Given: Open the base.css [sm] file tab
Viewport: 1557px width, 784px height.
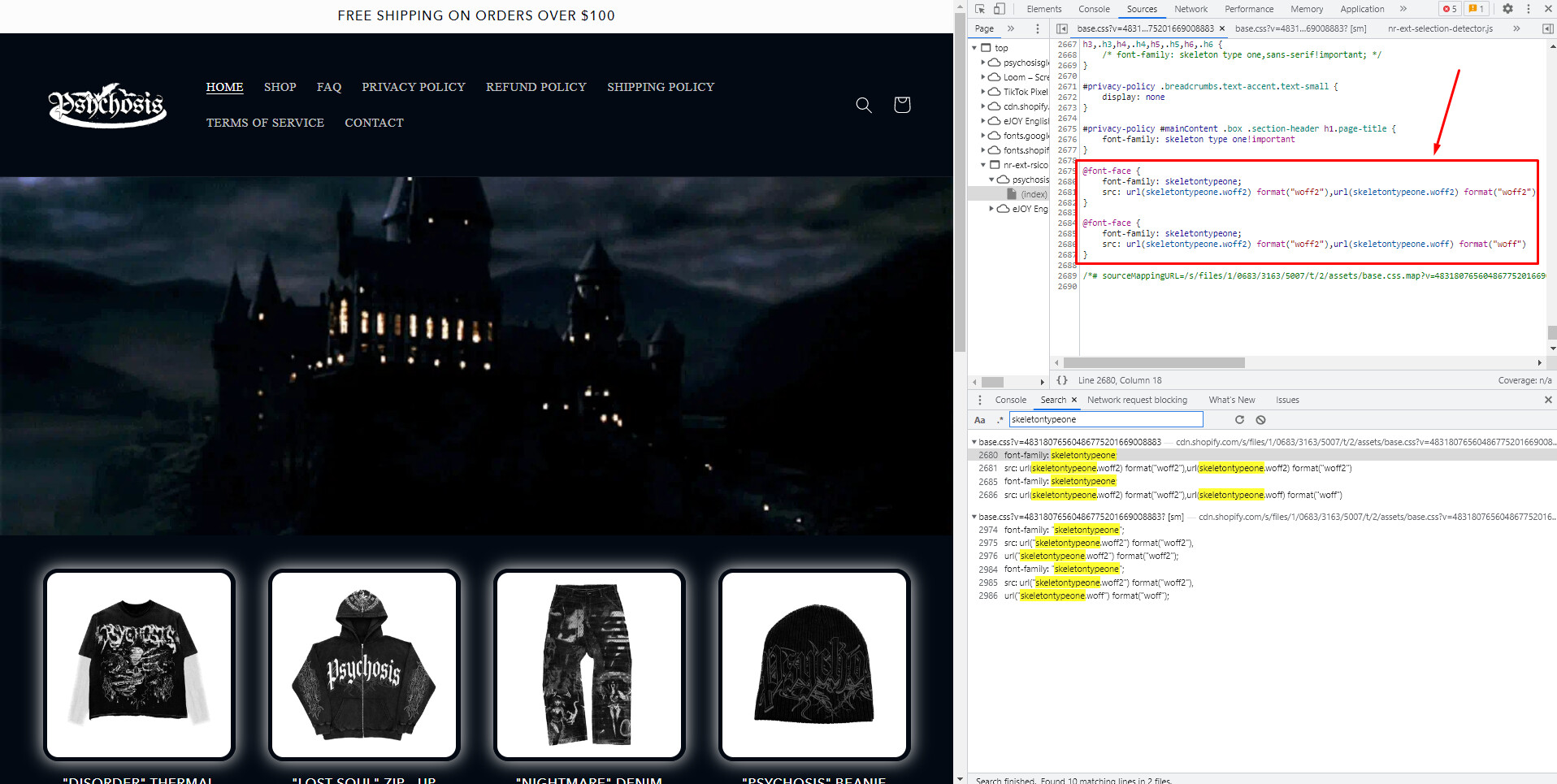Looking at the screenshot, I should pos(1300,28).
